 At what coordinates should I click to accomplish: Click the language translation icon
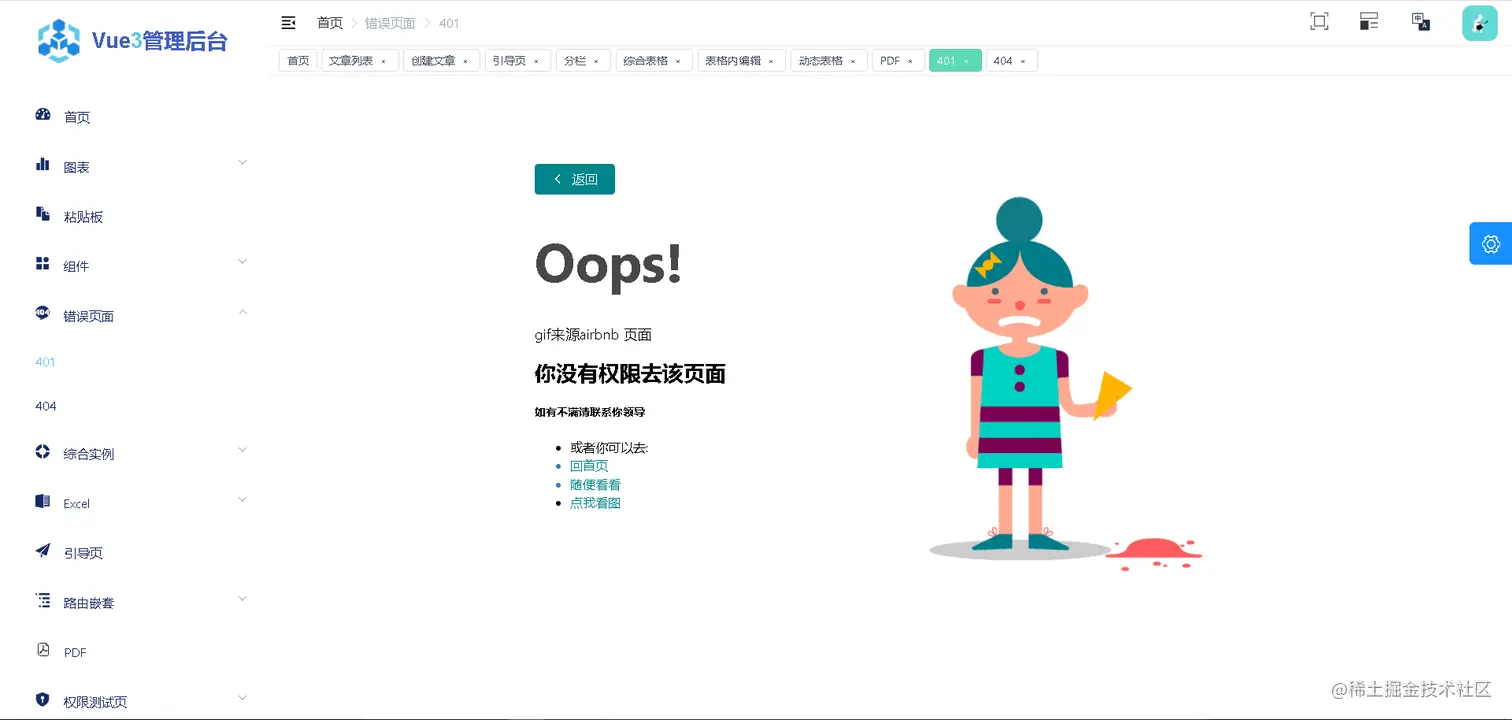(x=1420, y=22)
